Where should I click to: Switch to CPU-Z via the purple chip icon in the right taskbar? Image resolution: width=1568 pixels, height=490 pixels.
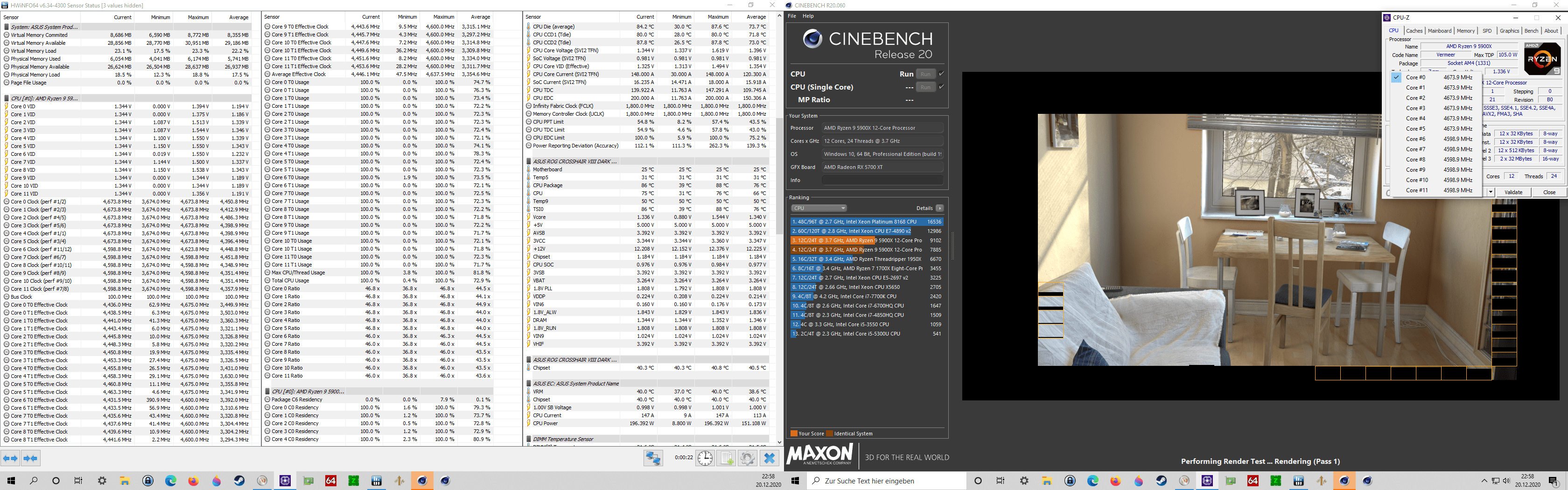tap(1207, 481)
